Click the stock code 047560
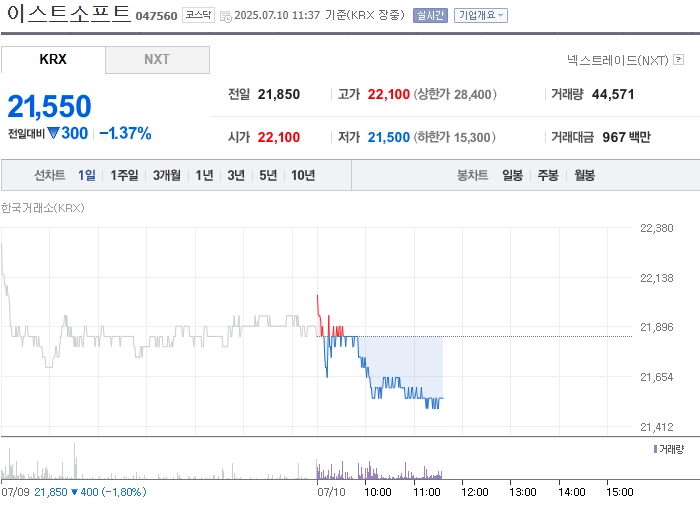 pos(156,16)
